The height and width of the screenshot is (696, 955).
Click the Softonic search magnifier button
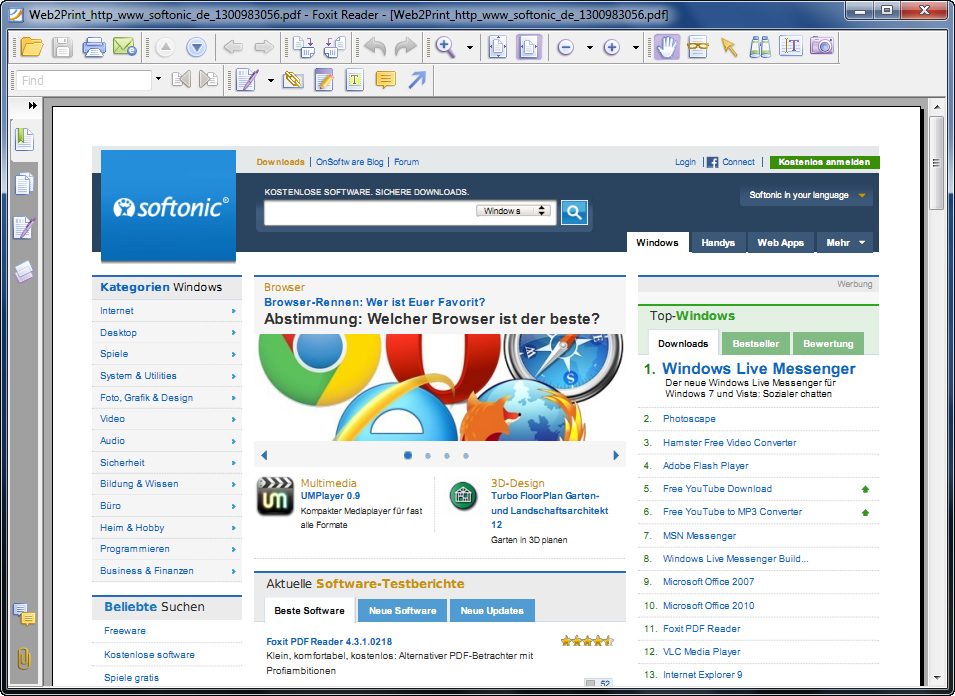coord(574,213)
